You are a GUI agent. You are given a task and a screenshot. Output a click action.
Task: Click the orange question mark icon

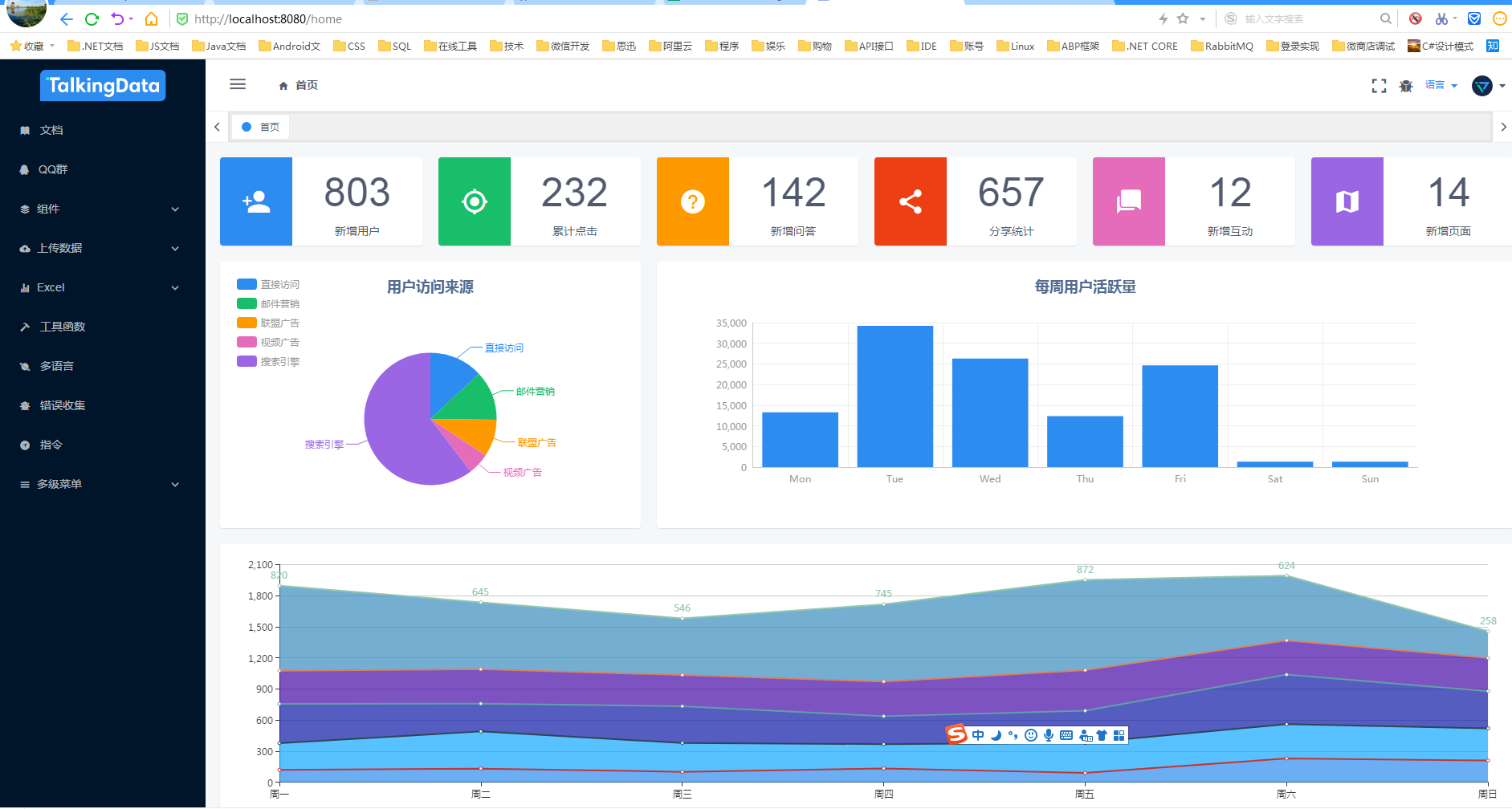[x=693, y=201]
